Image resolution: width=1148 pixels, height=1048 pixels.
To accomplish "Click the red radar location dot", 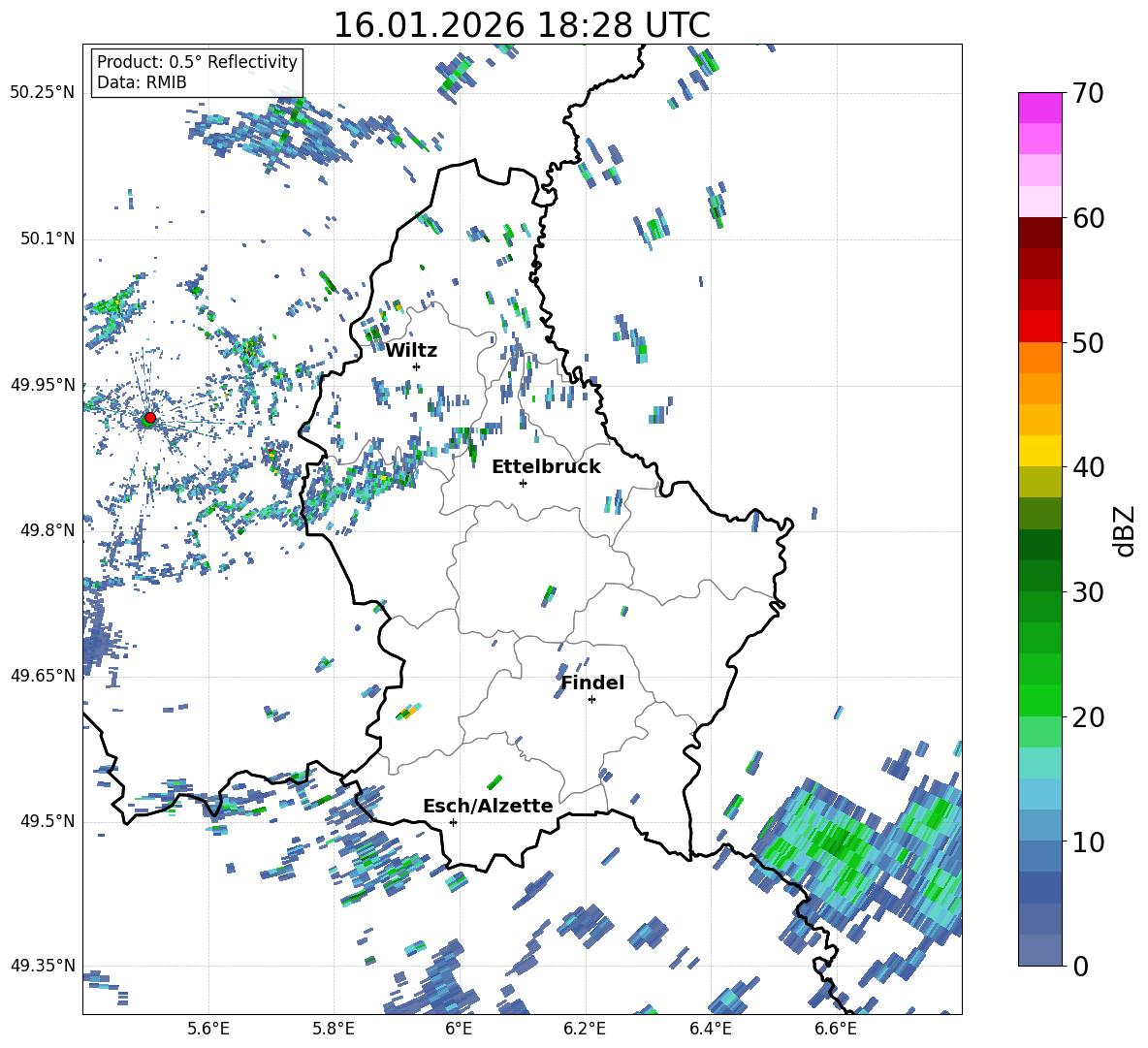I will coord(150,418).
